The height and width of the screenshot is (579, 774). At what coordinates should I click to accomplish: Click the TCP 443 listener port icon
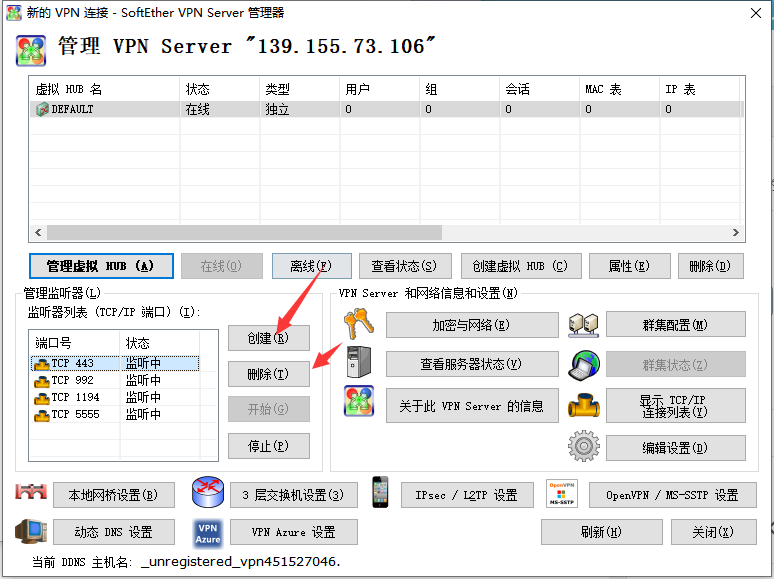(x=42, y=364)
